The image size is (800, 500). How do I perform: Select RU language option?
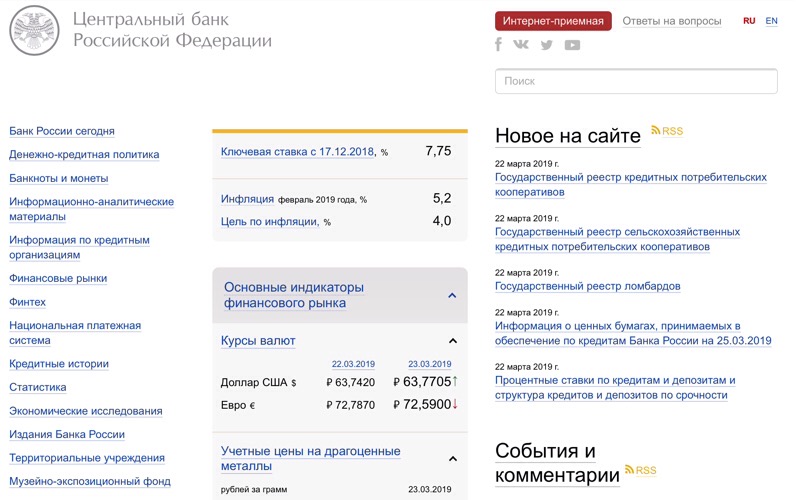[749, 21]
